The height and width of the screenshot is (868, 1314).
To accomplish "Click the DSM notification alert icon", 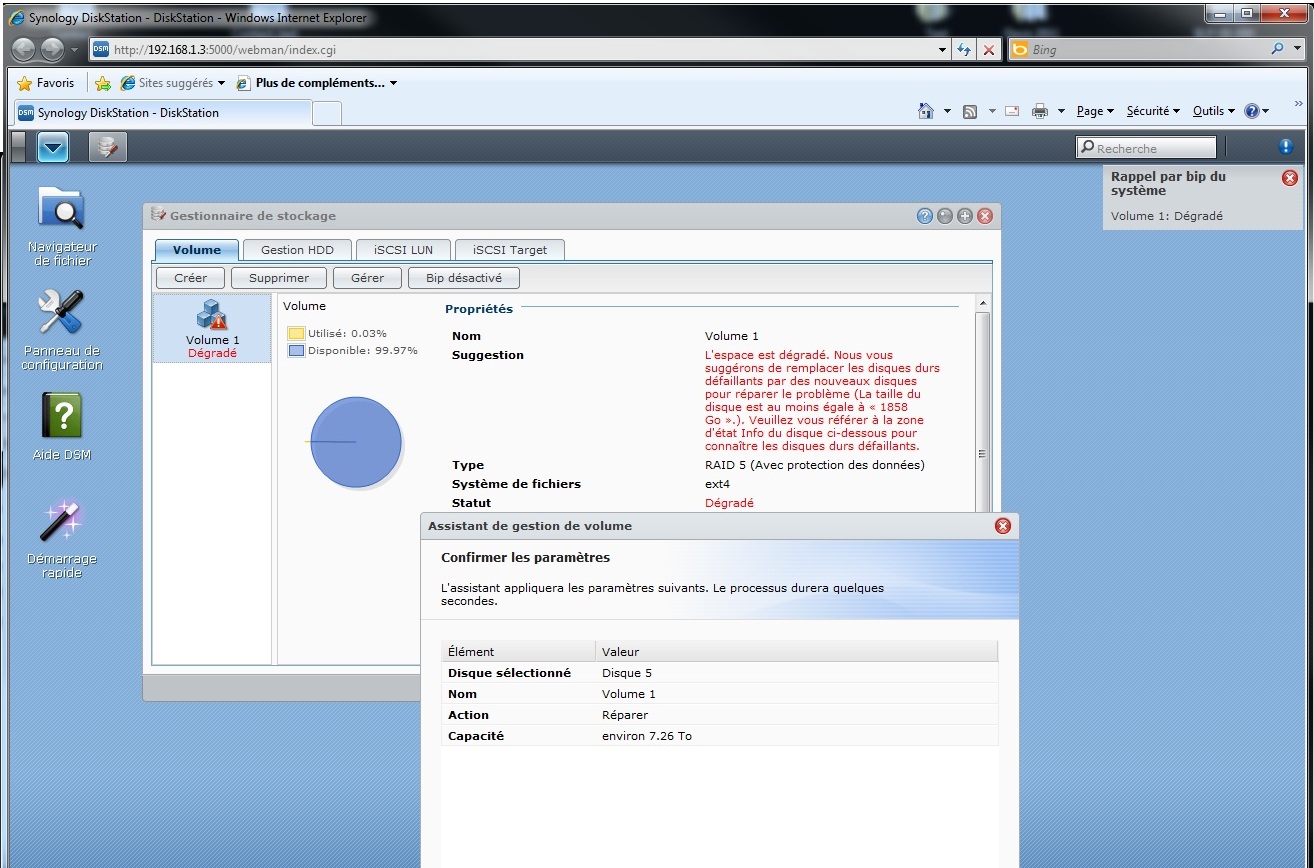I will pyautogui.click(x=1286, y=147).
